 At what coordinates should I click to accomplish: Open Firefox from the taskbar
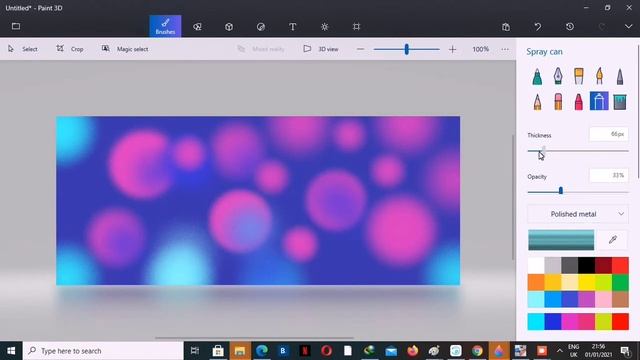tap(413, 351)
